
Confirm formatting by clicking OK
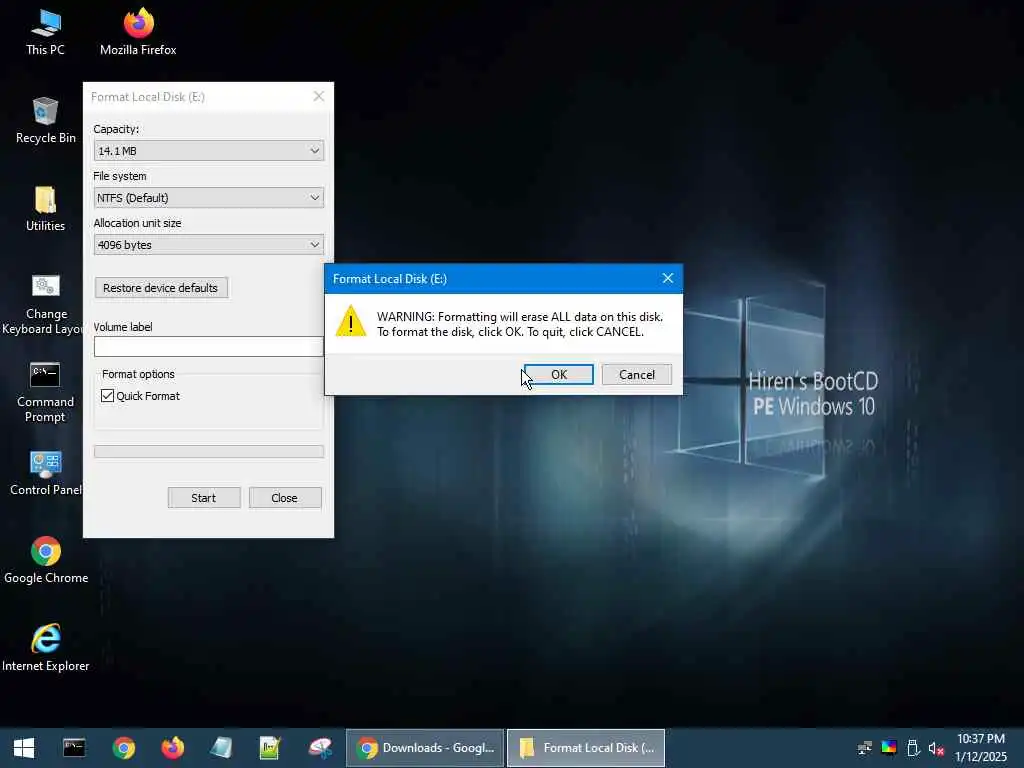558,374
